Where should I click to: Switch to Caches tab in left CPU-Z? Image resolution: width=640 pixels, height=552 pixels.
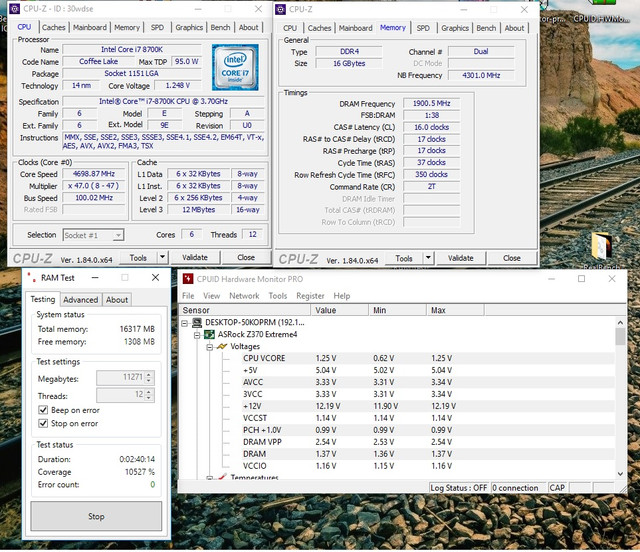pyautogui.click(x=53, y=27)
